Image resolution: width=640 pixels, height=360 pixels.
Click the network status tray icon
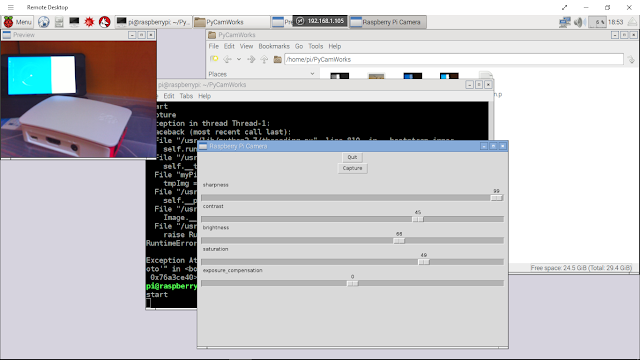click(x=565, y=22)
